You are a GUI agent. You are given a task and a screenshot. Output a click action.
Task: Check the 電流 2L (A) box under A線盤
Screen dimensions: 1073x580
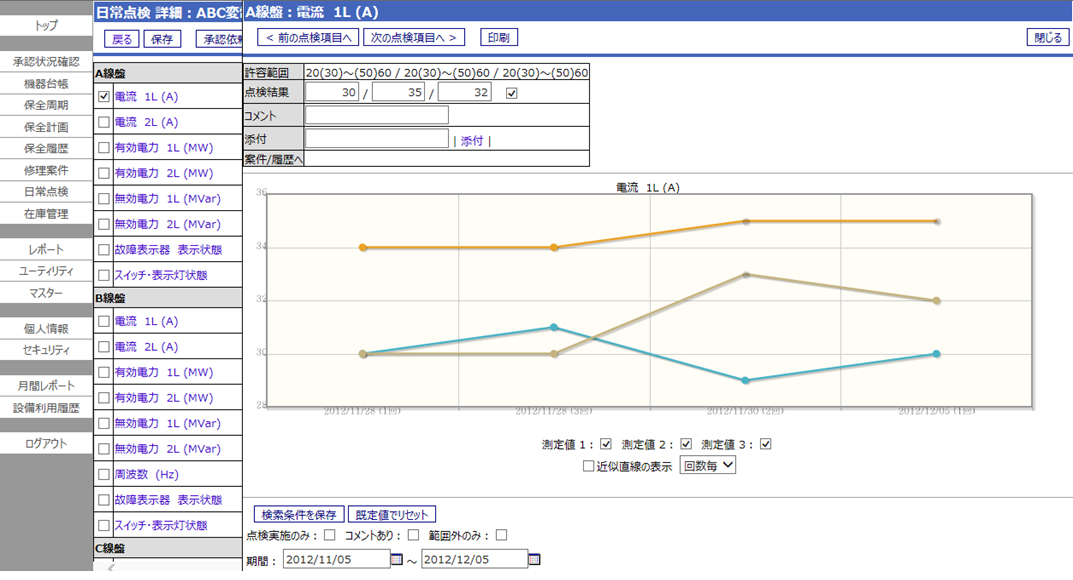(104, 122)
